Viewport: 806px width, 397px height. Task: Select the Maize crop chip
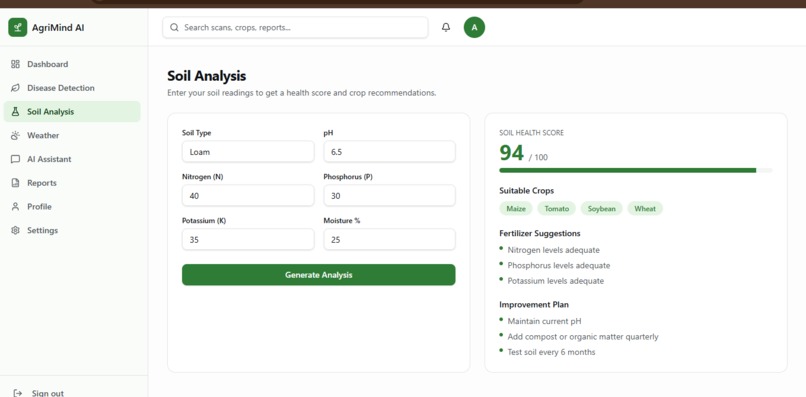coord(516,208)
